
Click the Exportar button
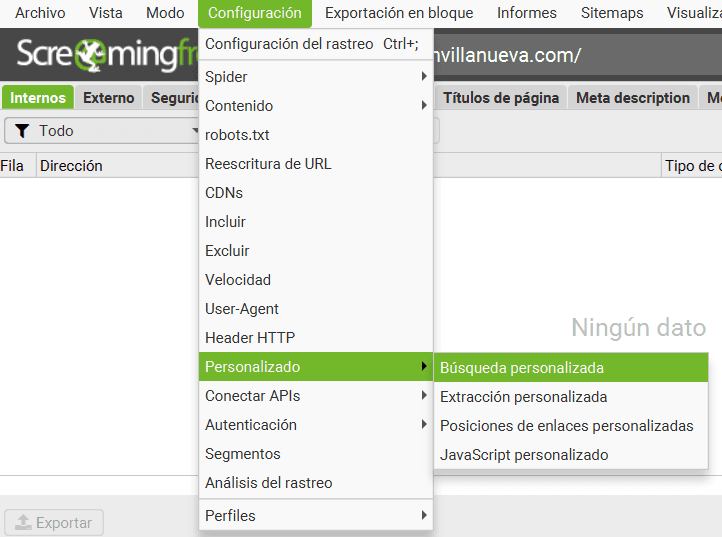pos(54,522)
